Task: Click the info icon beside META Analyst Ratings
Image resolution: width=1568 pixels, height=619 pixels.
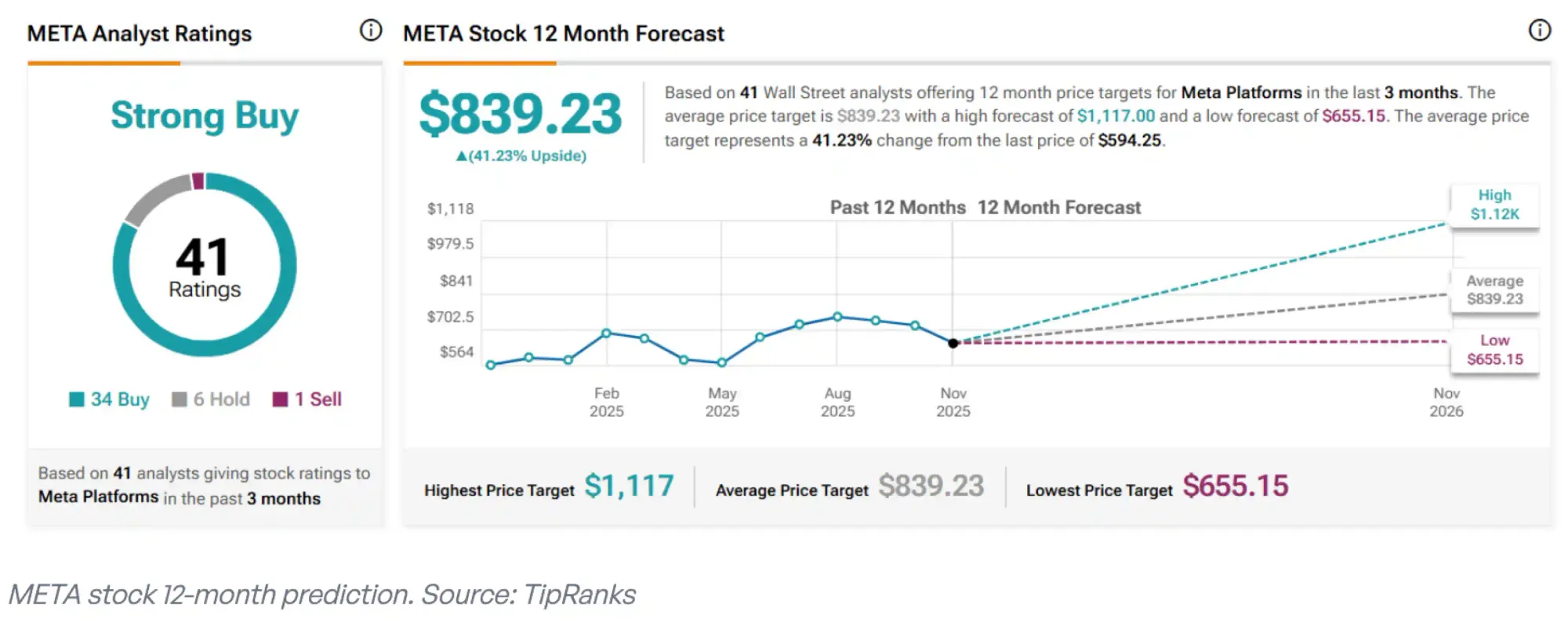Action: [370, 31]
